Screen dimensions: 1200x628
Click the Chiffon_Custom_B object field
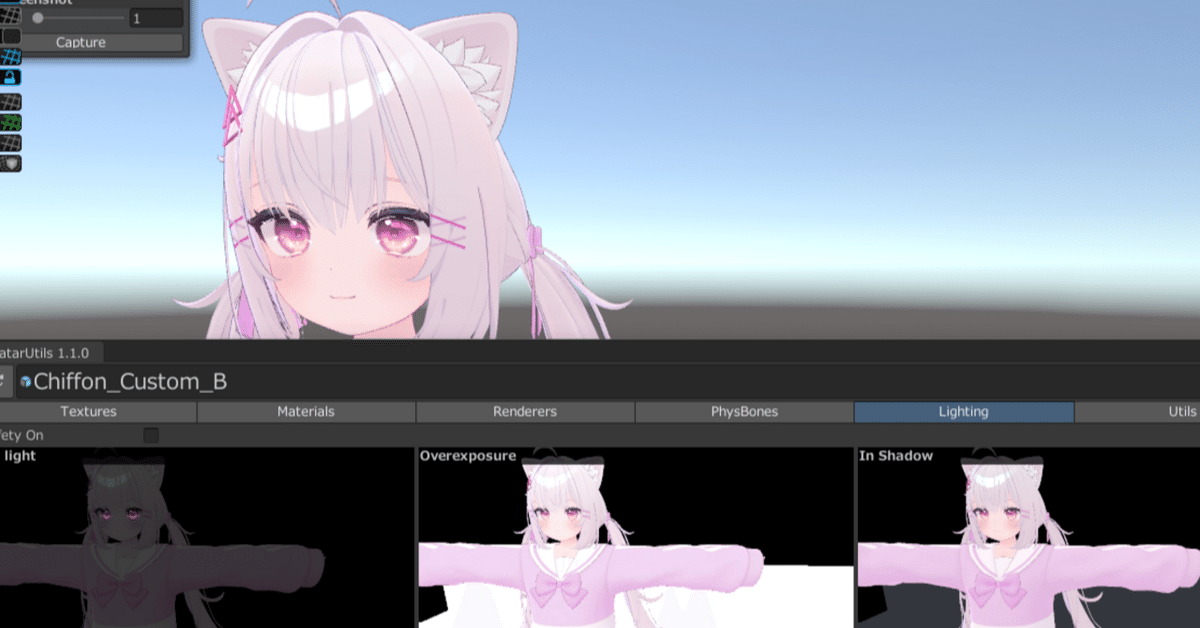click(607, 381)
